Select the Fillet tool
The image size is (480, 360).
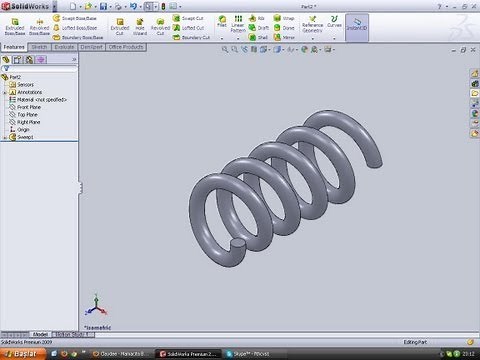point(222,21)
